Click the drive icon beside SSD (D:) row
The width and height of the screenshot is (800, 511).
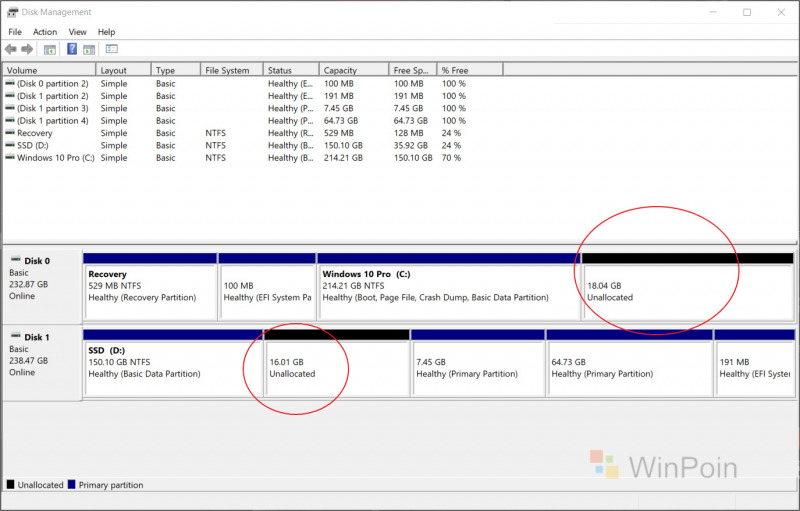tap(10, 145)
